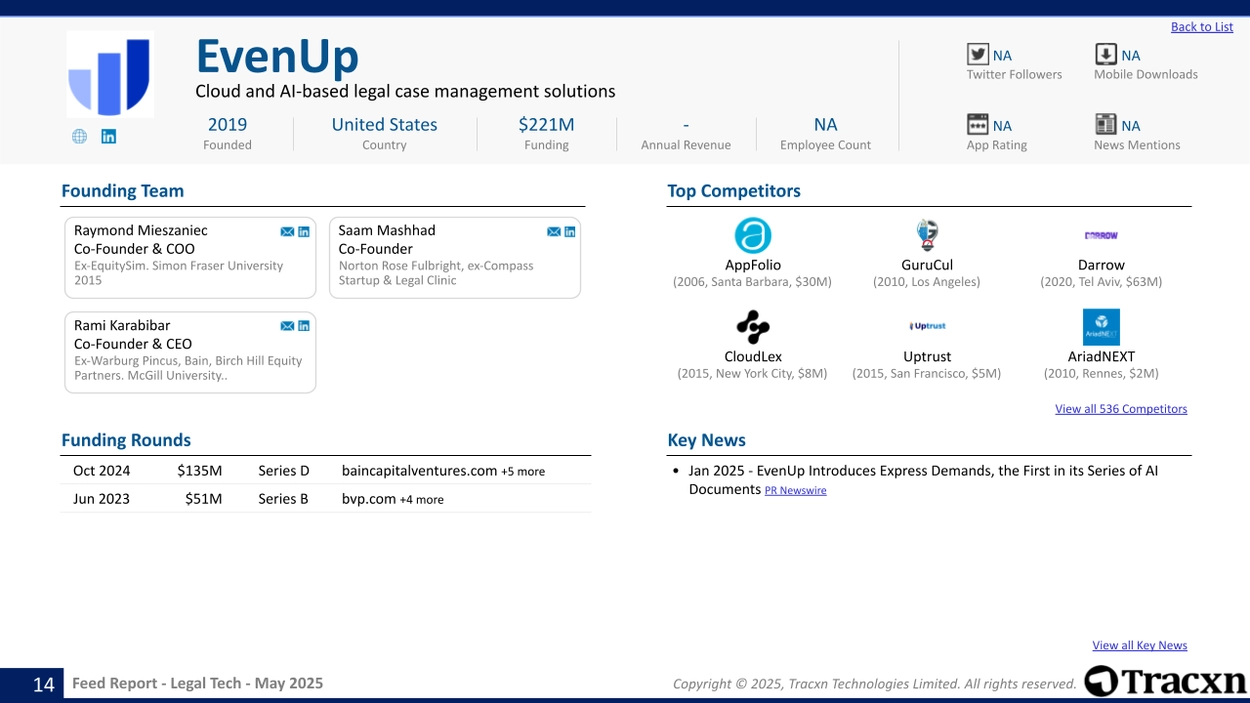The height and width of the screenshot is (703, 1250).
Task: Click the Tracxn logo in footer
Action: tap(1166, 681)
